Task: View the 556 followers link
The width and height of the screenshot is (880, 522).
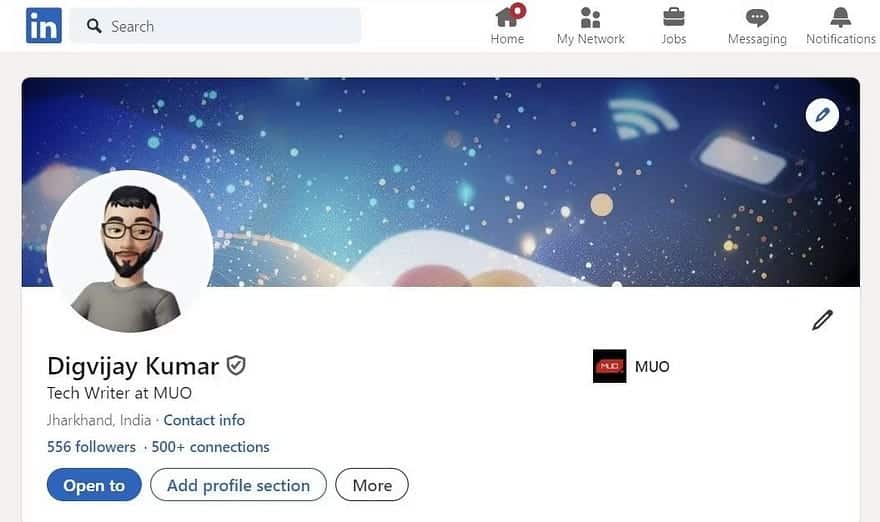Action: point(91,447)
